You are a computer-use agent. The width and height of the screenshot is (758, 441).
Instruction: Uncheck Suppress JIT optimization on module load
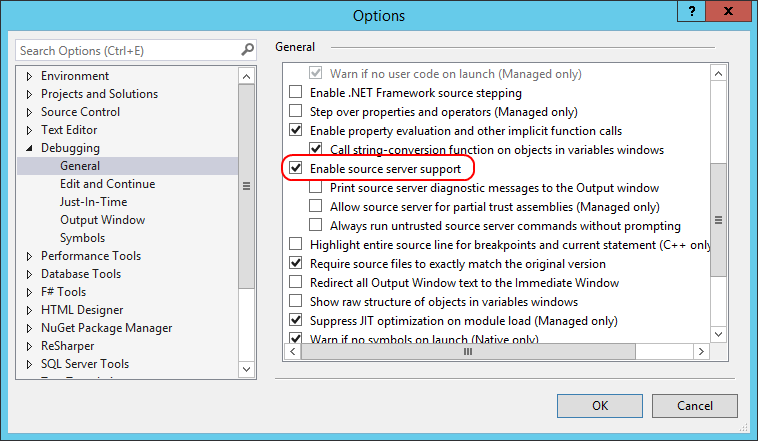click(295, 320)
